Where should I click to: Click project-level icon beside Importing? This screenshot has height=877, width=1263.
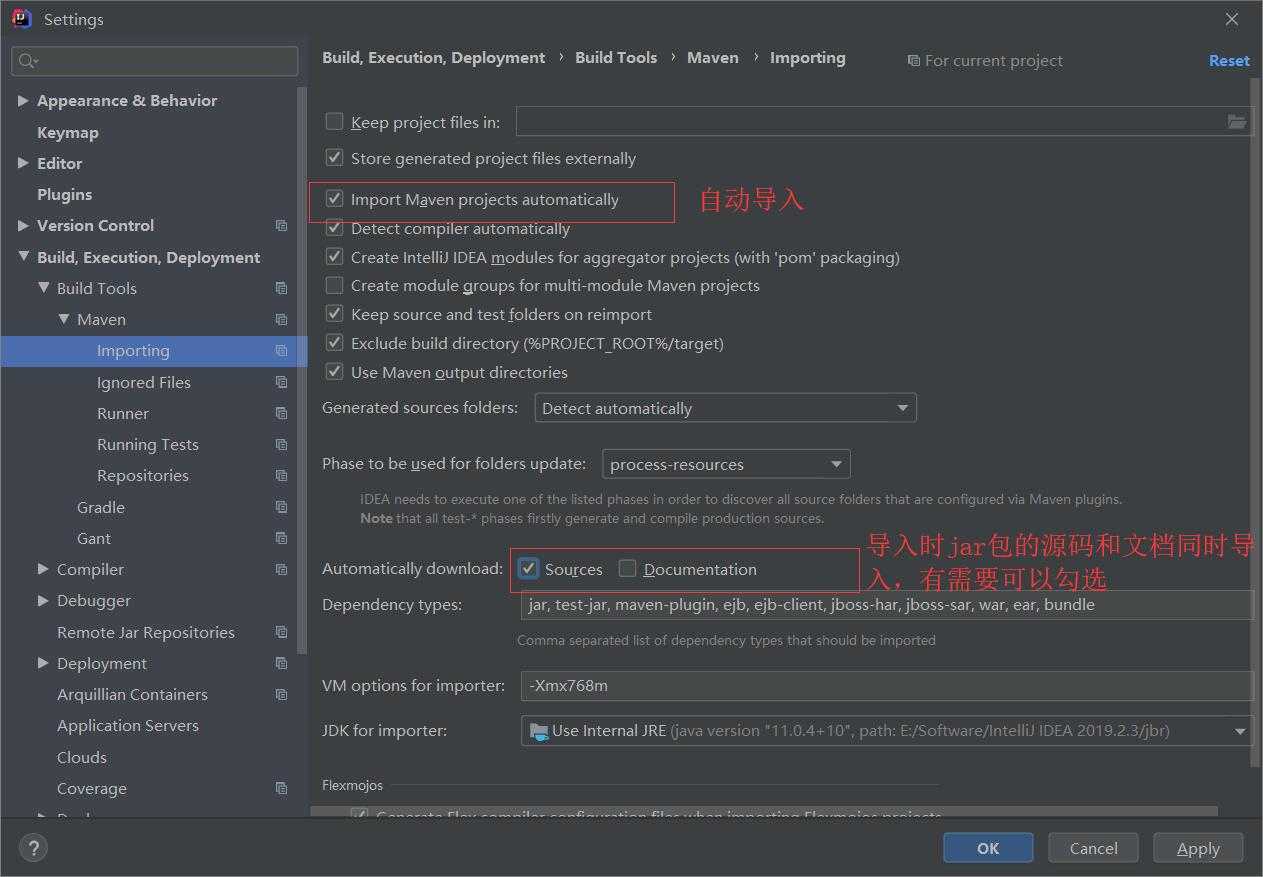tap(281, 351)
